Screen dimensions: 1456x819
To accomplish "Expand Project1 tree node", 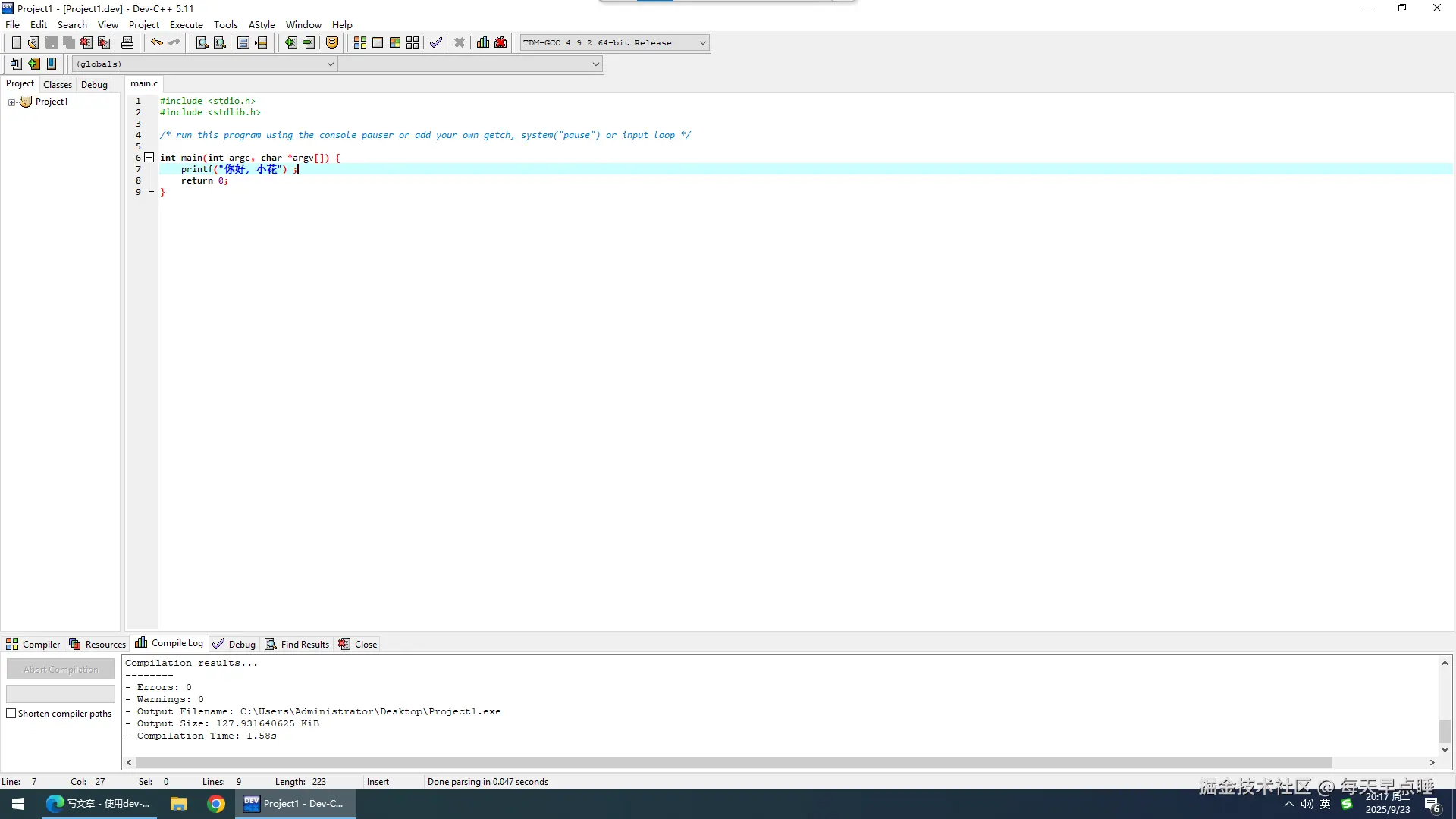I will pos(11,102).
